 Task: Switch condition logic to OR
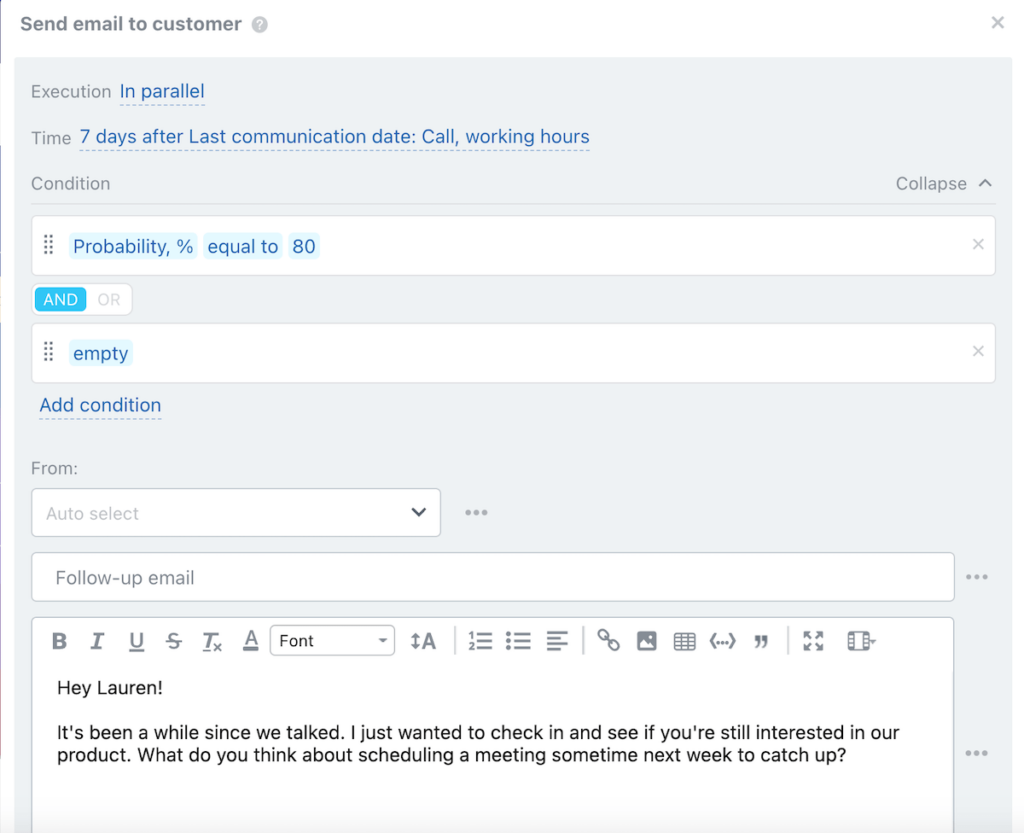point(108,299)
